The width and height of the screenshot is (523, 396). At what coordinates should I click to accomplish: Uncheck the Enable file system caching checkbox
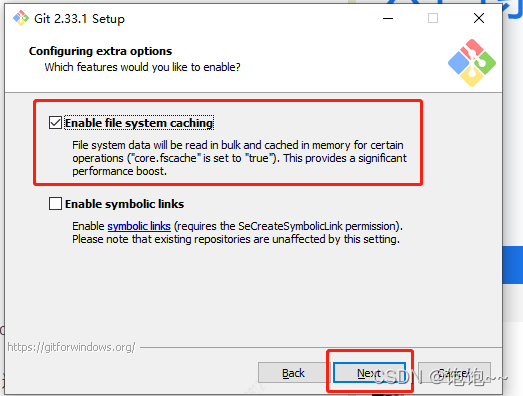55,123
